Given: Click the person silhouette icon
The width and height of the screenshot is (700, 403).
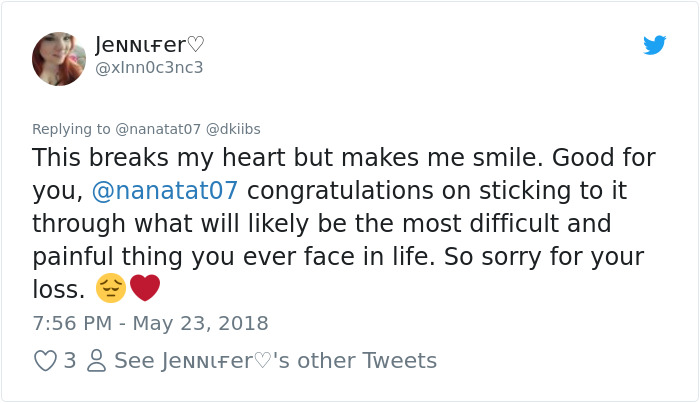Looking at the screenshot, I should pos(96,360).
